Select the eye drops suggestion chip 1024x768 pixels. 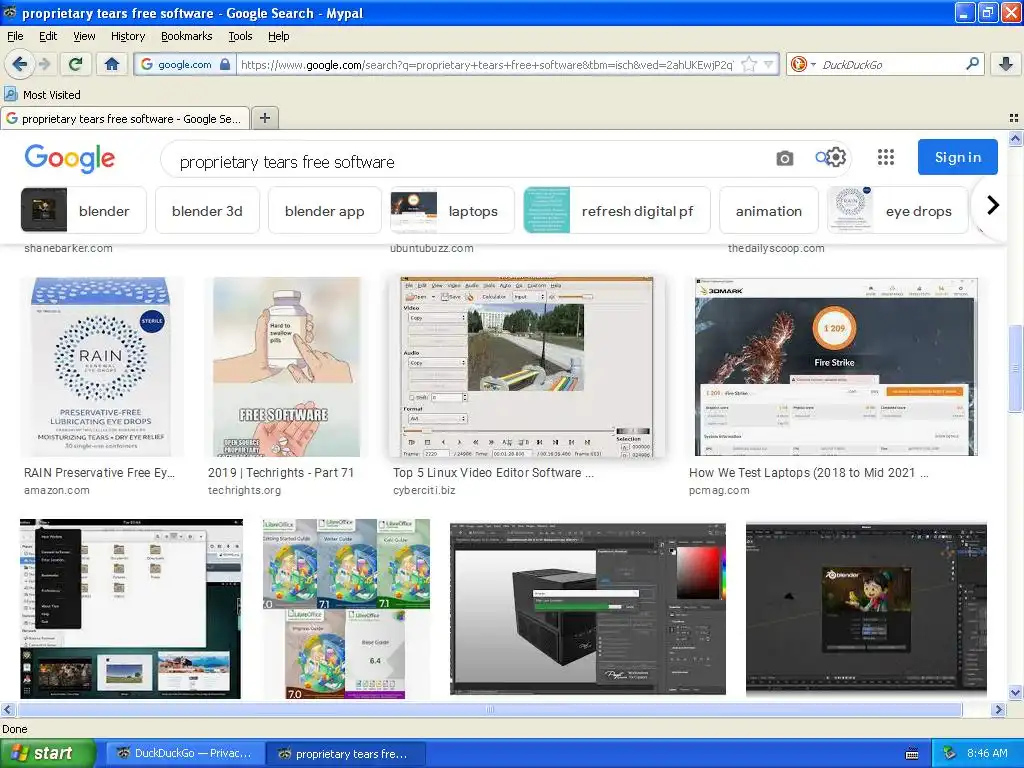[897, 210]
